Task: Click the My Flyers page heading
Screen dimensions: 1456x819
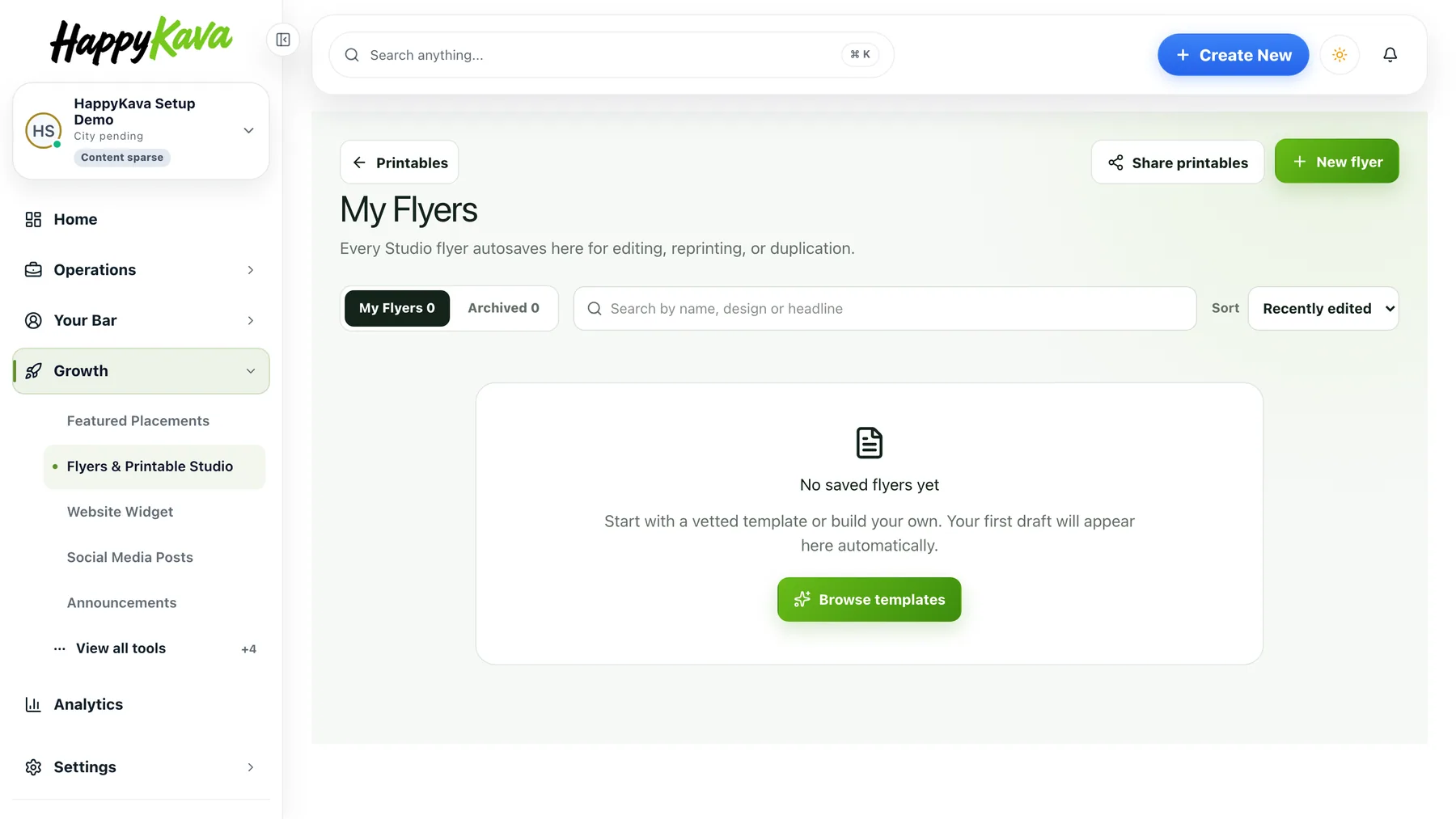Action: [x=408, y=210]
